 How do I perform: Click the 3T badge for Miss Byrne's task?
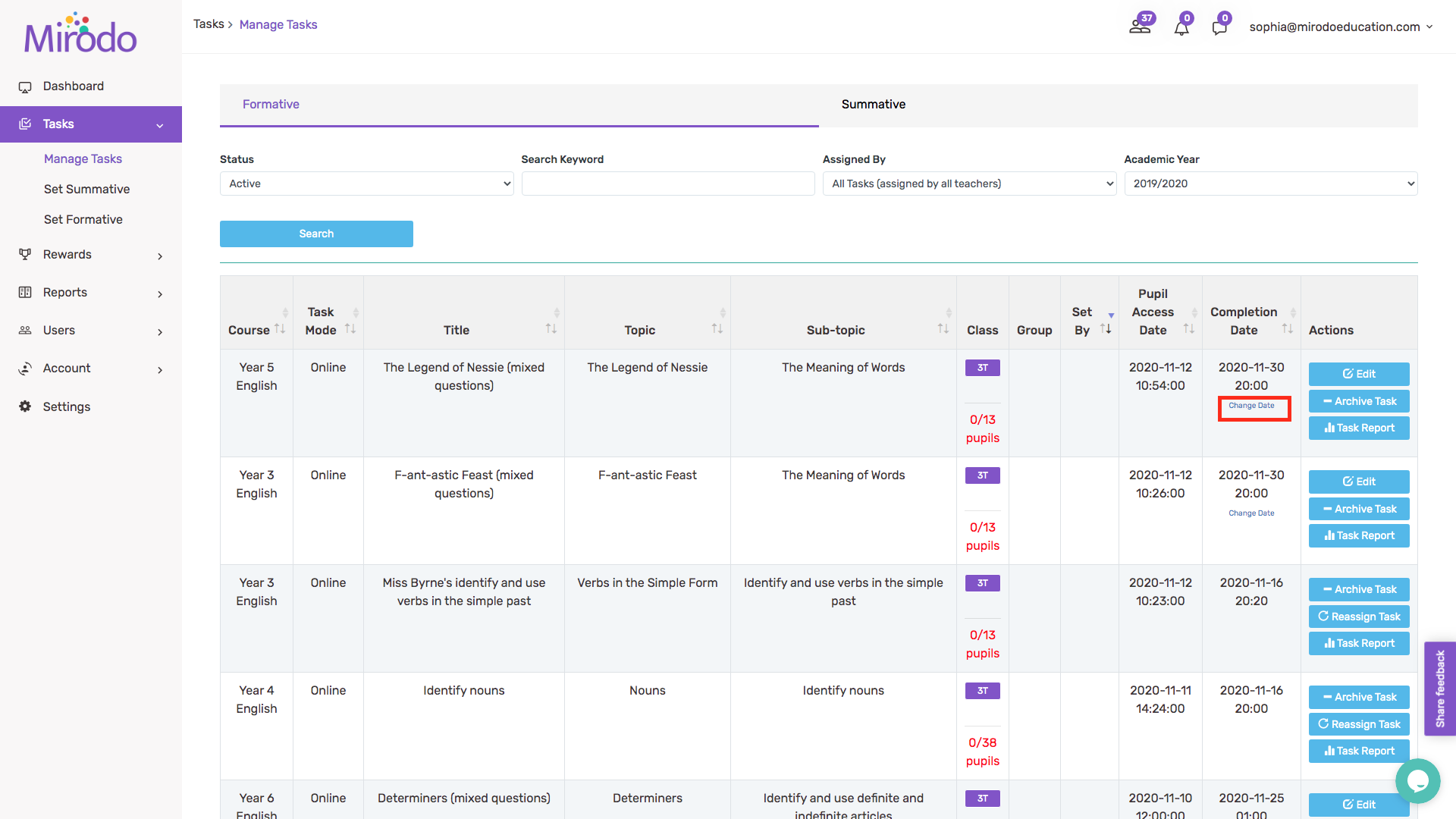point(983,583)
